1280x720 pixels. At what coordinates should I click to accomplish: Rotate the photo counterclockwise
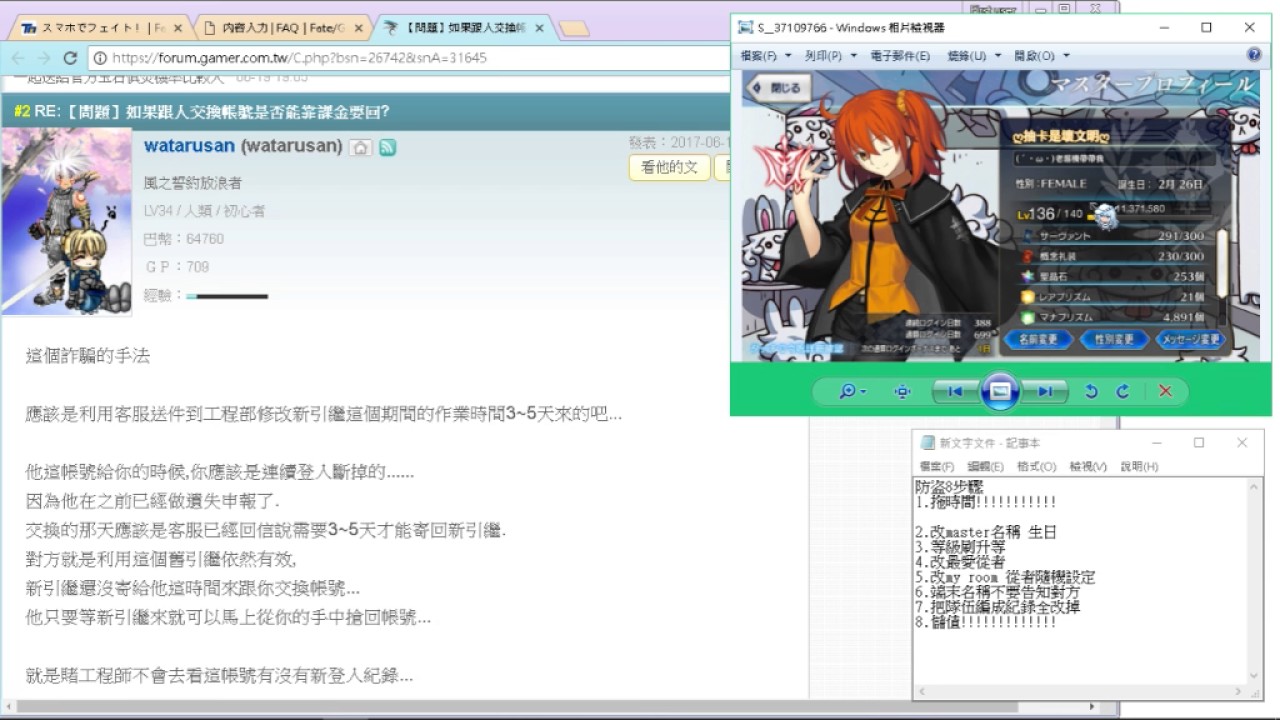click(x=1091, y=391)
